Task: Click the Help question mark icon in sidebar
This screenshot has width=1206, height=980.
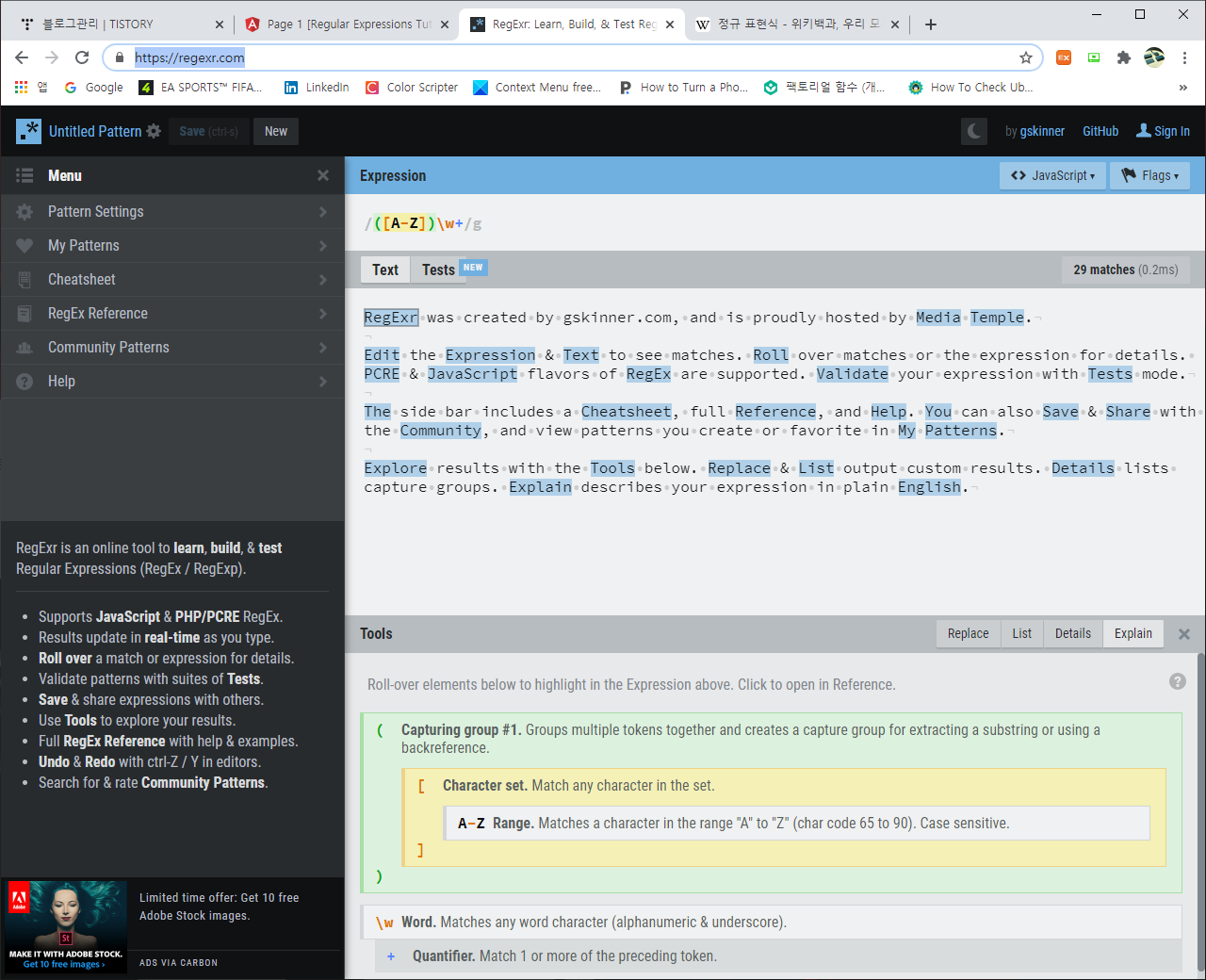Action: pyautogui.click(x=24, y=382)
